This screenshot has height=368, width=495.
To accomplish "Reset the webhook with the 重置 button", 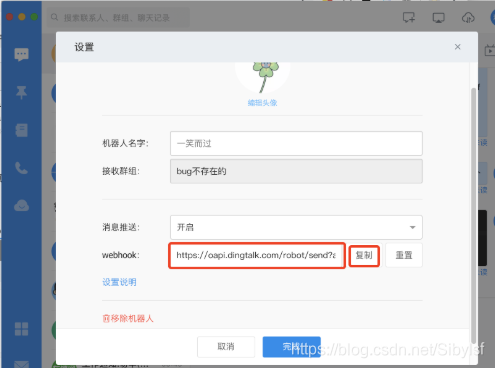I will click(404, 255).
